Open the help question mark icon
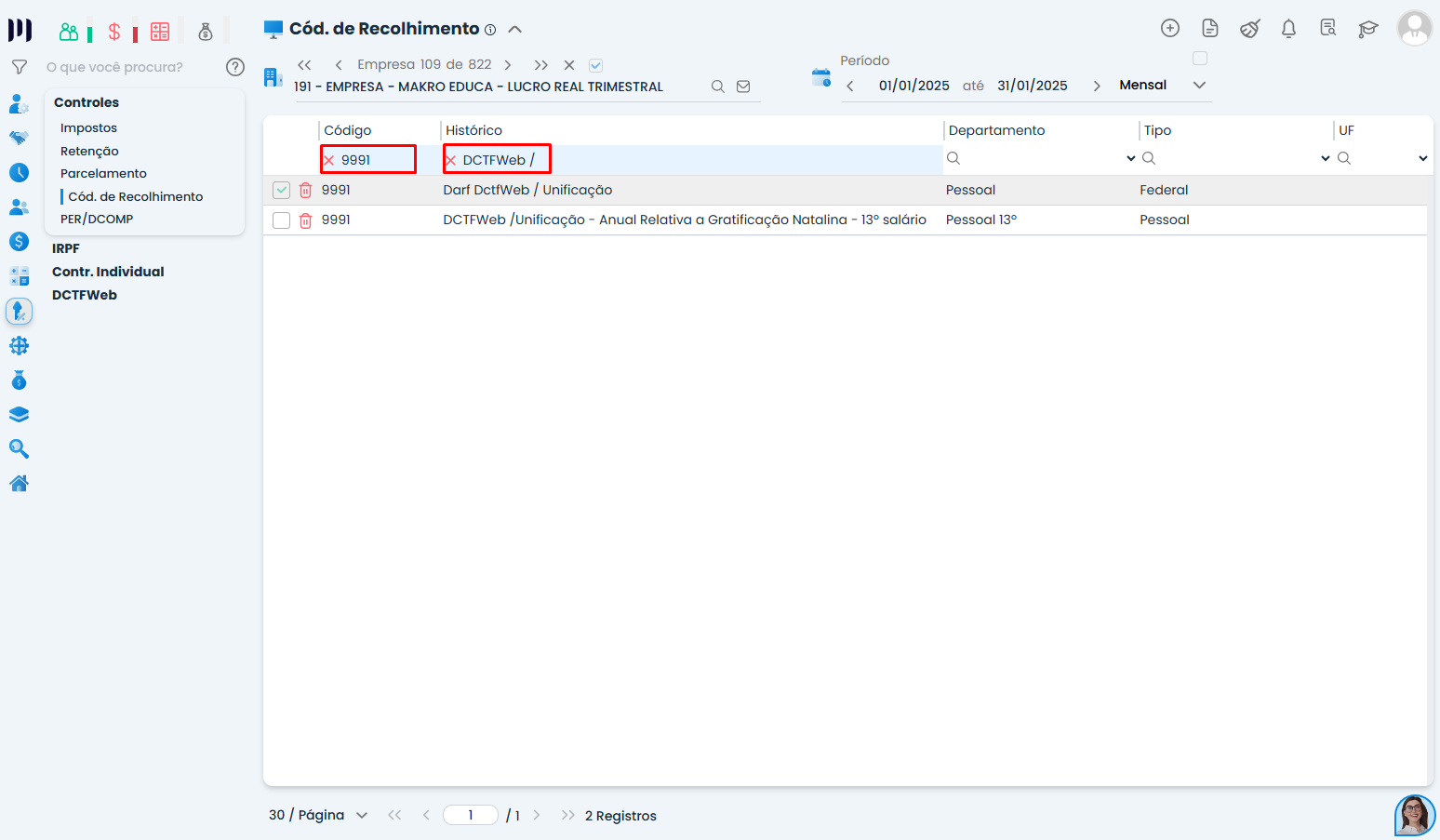1440x840 pixels. [235, 67]
